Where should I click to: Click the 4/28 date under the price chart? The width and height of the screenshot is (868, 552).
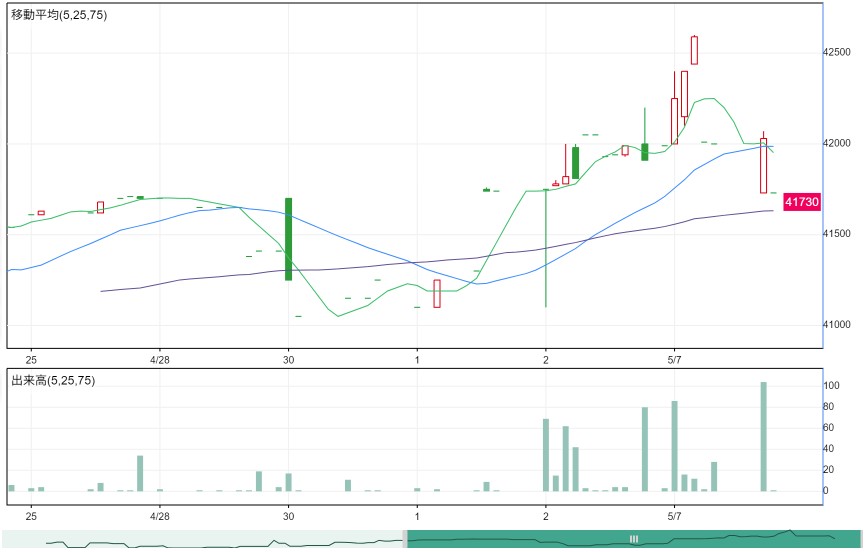tap(160, 360)
